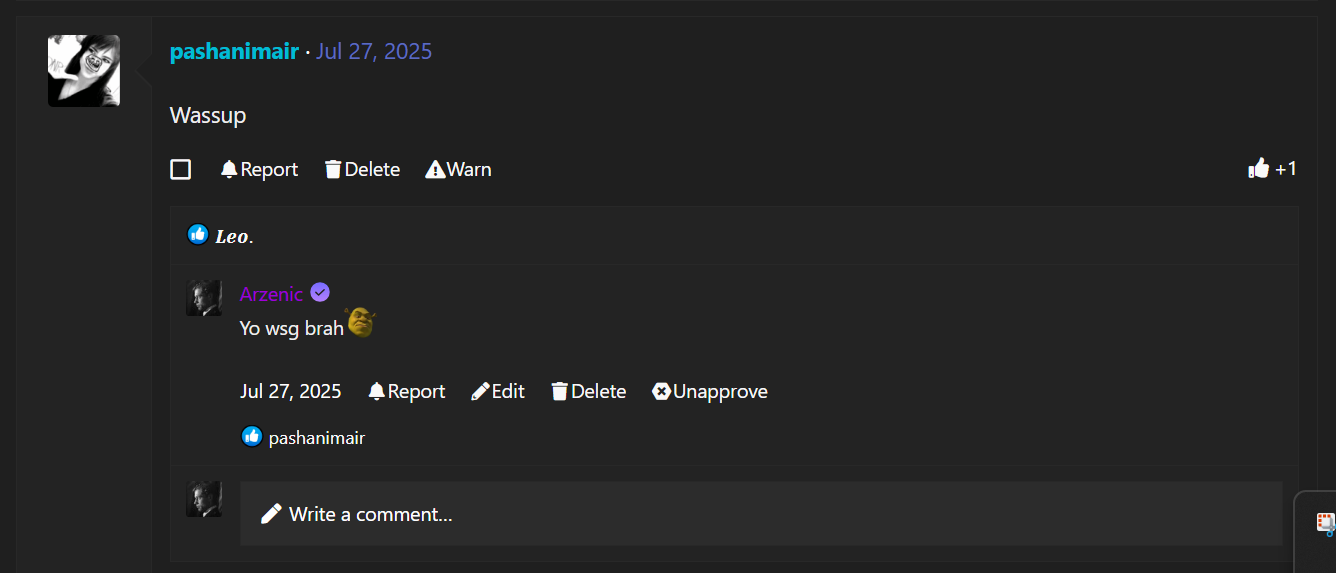The image size is (1336, 573).
Task: Report pashanimair's Wassup post
Action: click(x=259, y=170)
